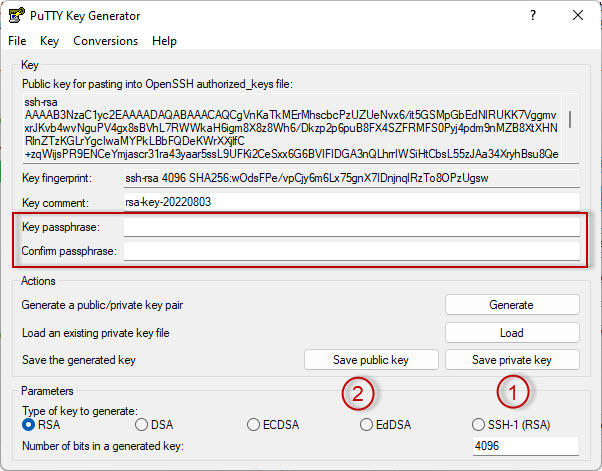Click Load to open existing private key
This screenshot has width=602, height=471.
(511, 333)
